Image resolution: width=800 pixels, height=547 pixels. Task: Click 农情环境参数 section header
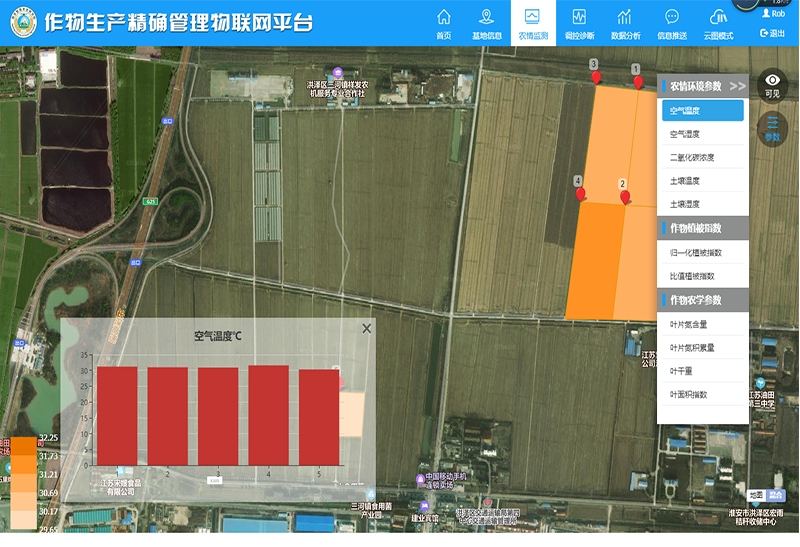point(703,86)
